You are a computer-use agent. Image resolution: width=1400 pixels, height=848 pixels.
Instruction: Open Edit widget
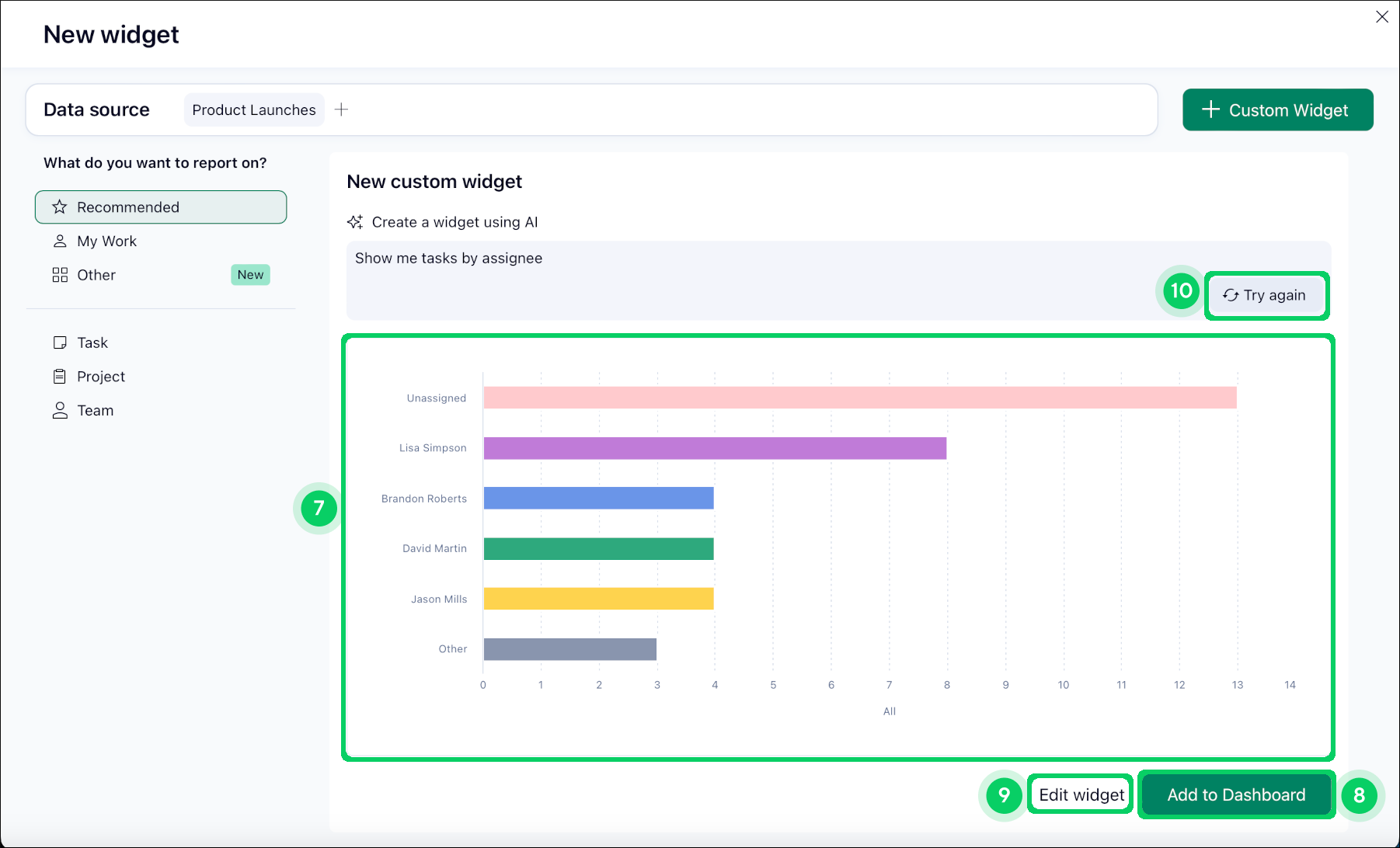(1081, 794)
